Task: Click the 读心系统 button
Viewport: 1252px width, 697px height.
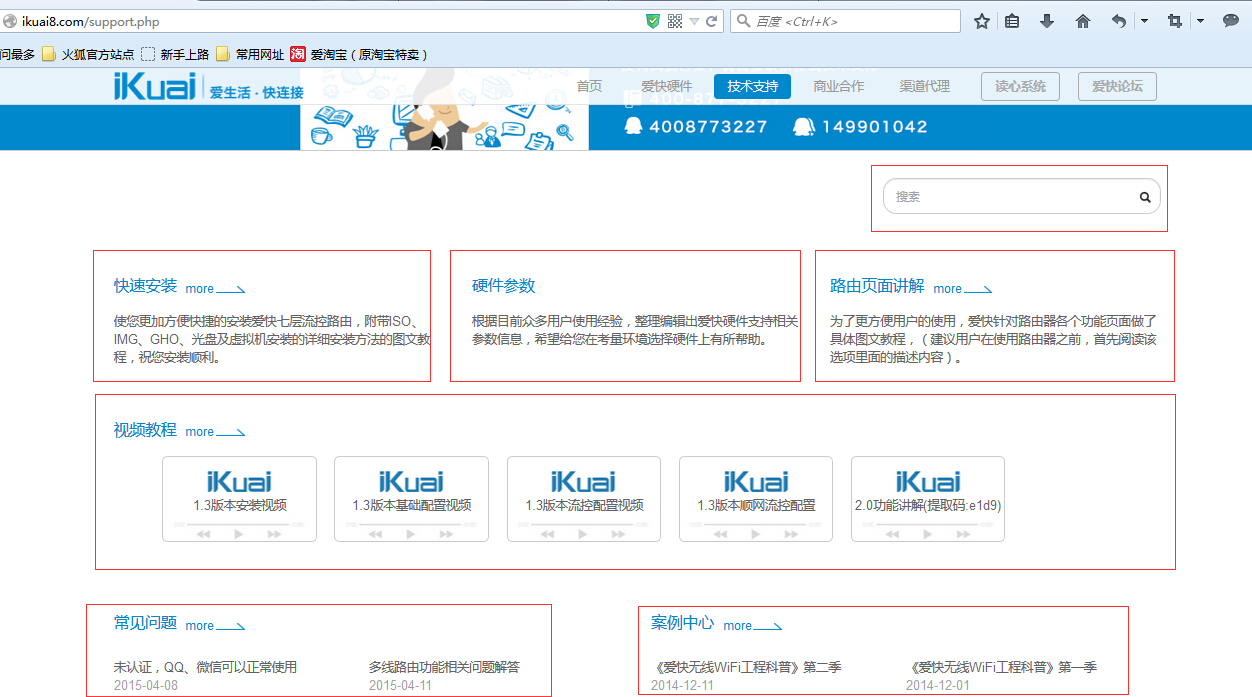Action: coord(1020,86)
